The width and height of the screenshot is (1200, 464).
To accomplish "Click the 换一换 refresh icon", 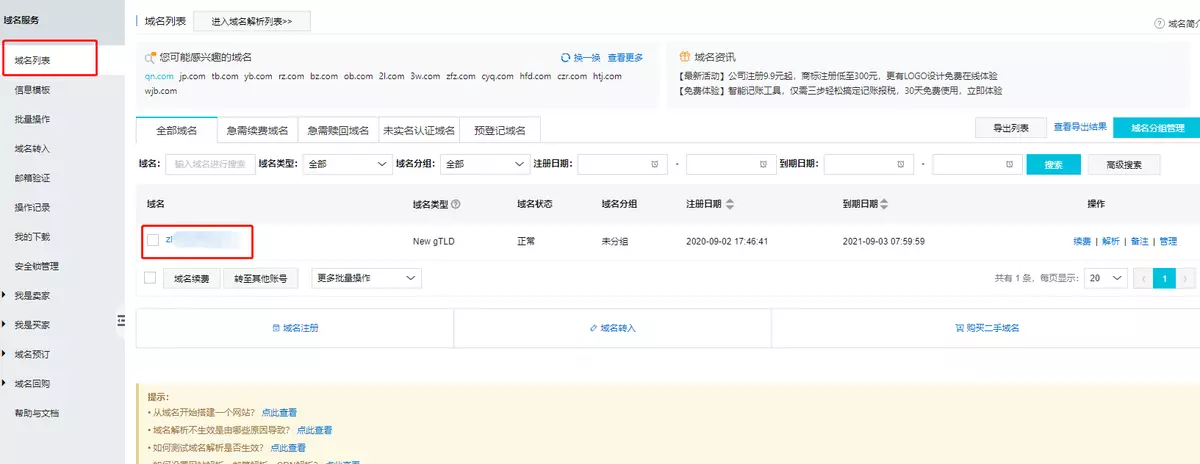I will tap(566, 58).
